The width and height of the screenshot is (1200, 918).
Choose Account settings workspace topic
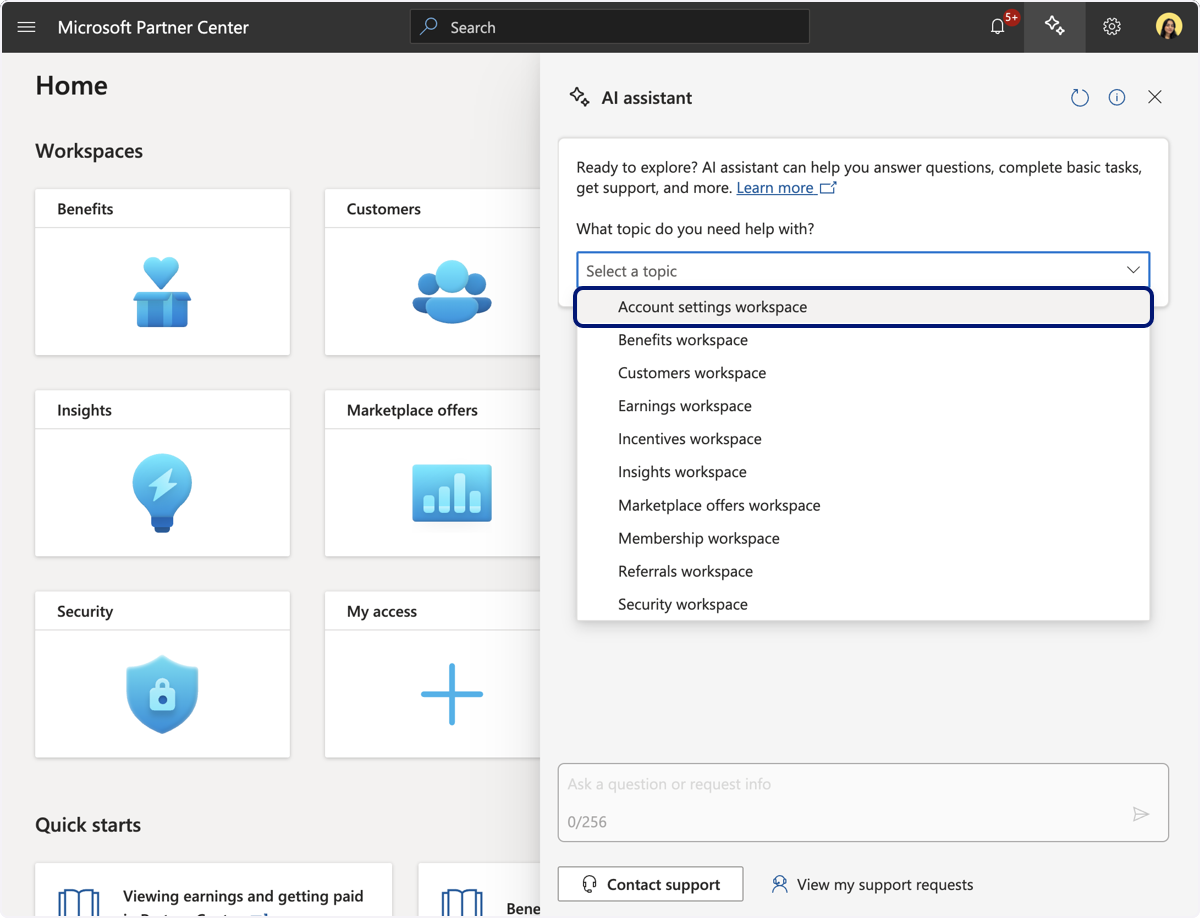[863, 307]
